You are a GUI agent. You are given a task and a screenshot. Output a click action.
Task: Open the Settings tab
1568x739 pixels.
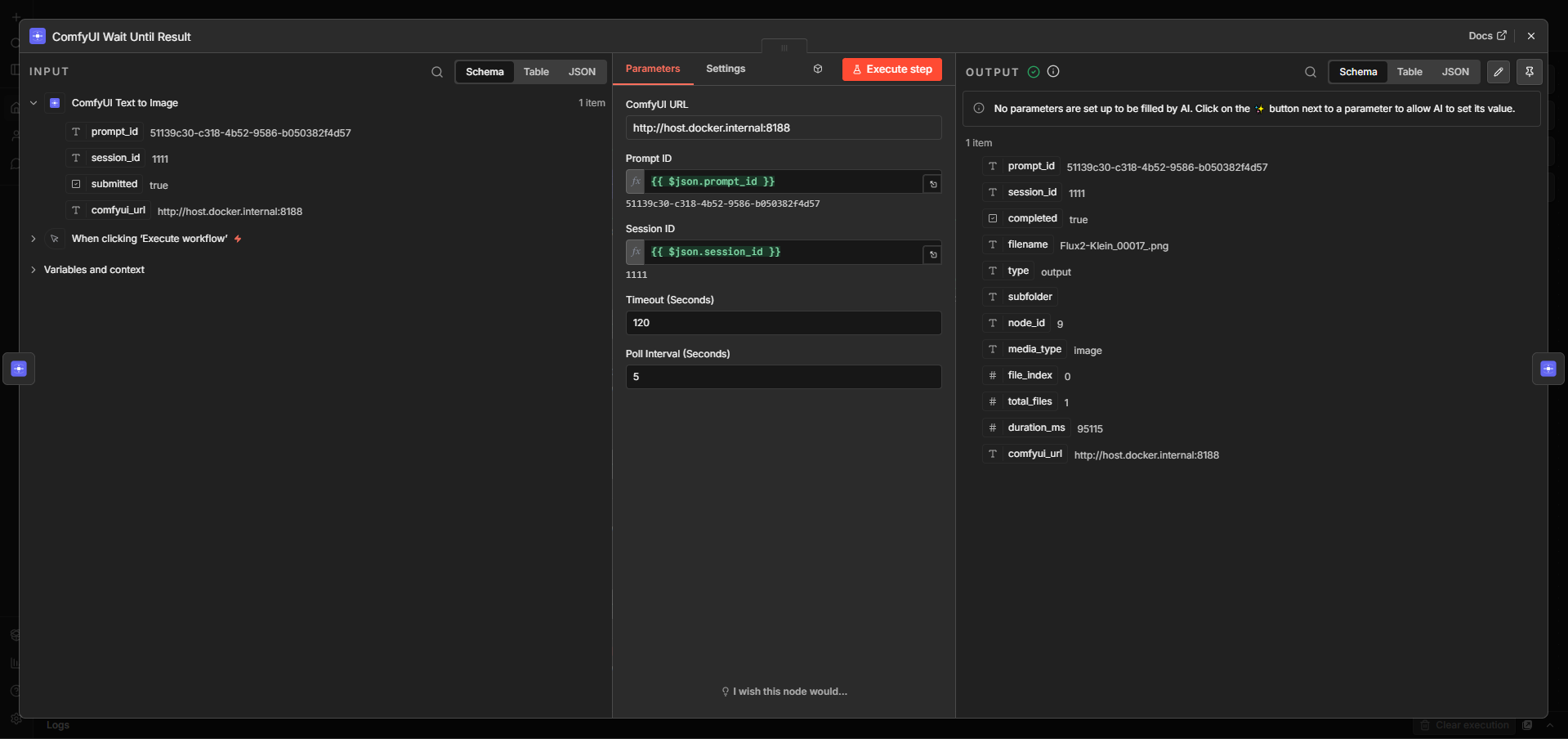point(725,69)
